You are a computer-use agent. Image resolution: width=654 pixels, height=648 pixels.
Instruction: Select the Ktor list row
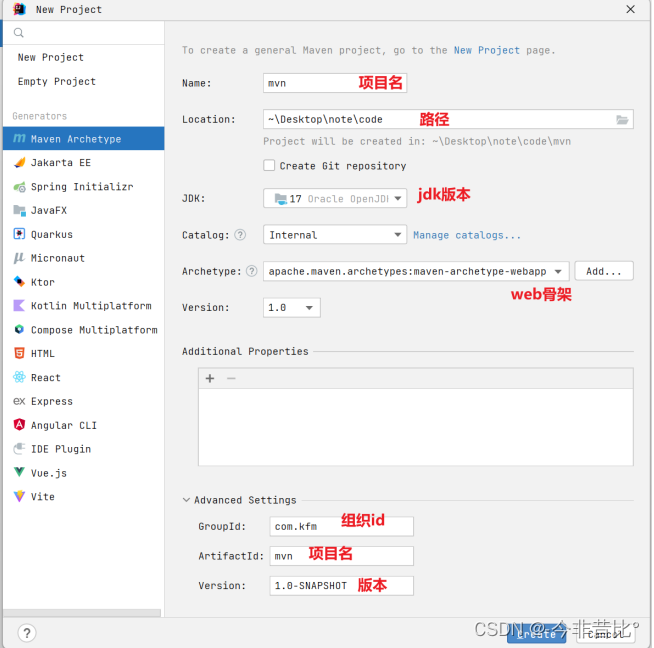click(83, 282)
